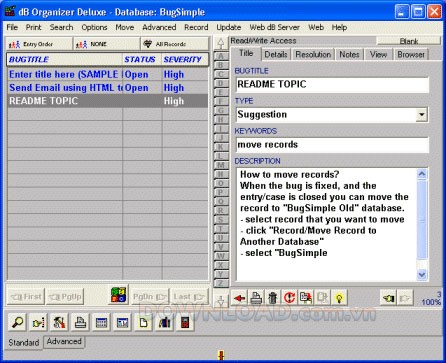The height and width of the screenshot is (363, 446).
Task: Click the red circular undo icon
Action: pyautogui.click(x=289, y=298)
